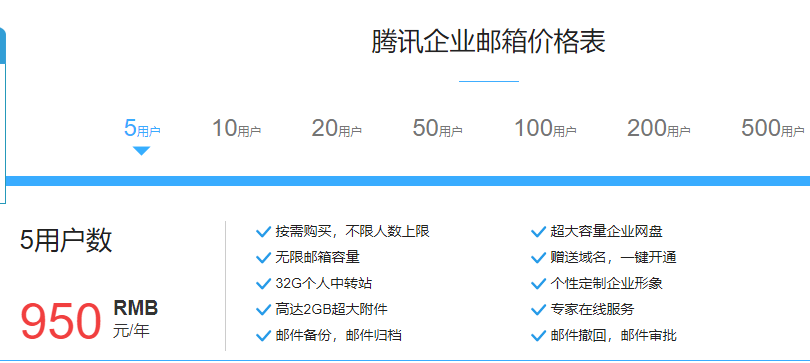Click the text 邮件撤回,邮件审批

(x=613, y=336)
